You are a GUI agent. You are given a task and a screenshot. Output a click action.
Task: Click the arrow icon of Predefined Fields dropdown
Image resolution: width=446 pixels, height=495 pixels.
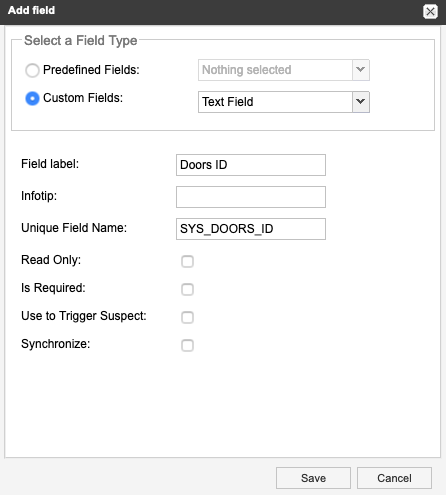coord(361,70)
